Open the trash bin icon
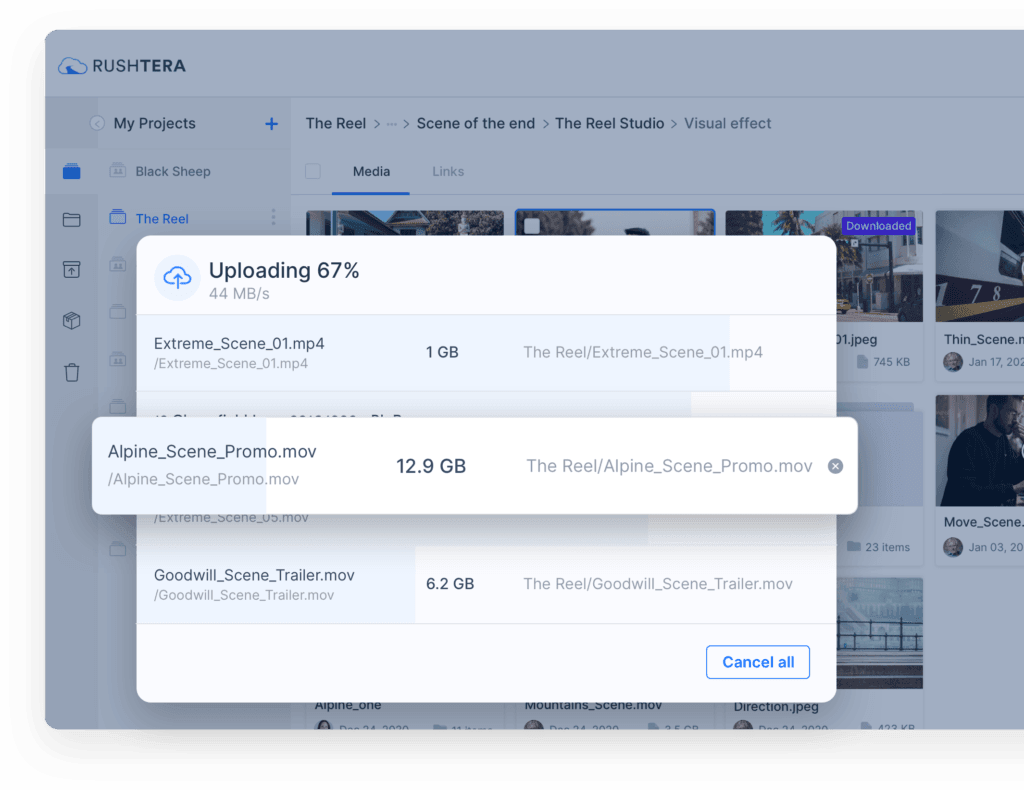This screenshot has height=790, width=1024. pos(72,372)
